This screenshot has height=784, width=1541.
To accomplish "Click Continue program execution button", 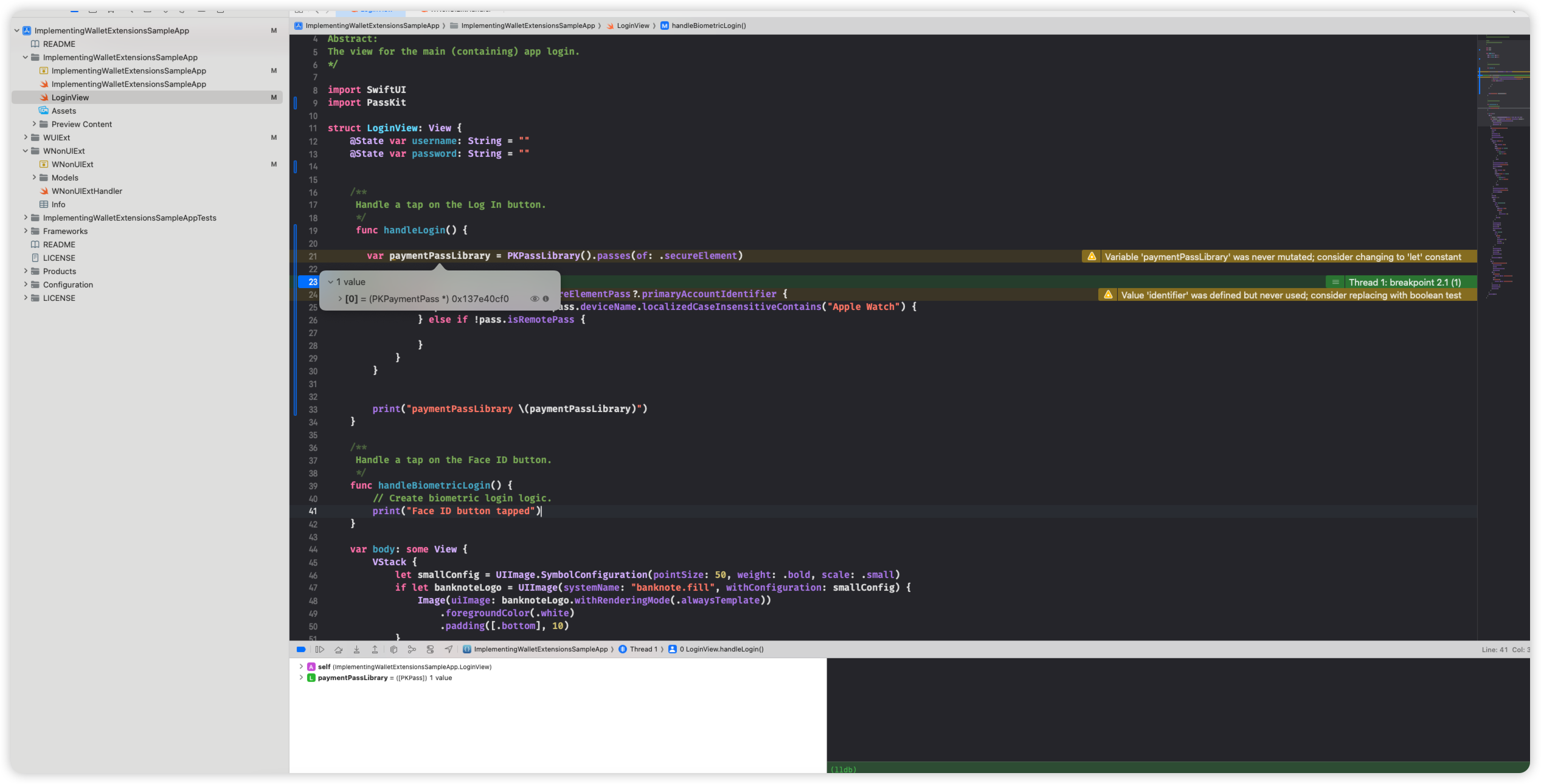I will (x=320, y=649).
